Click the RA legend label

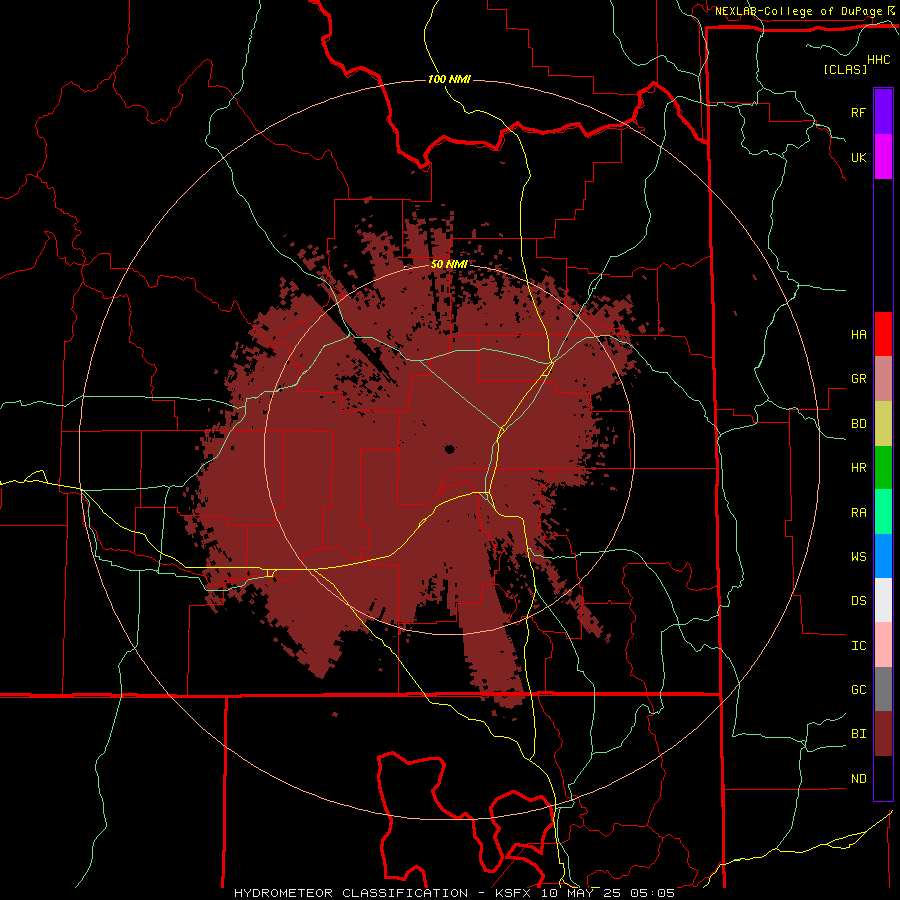(858, 513)
